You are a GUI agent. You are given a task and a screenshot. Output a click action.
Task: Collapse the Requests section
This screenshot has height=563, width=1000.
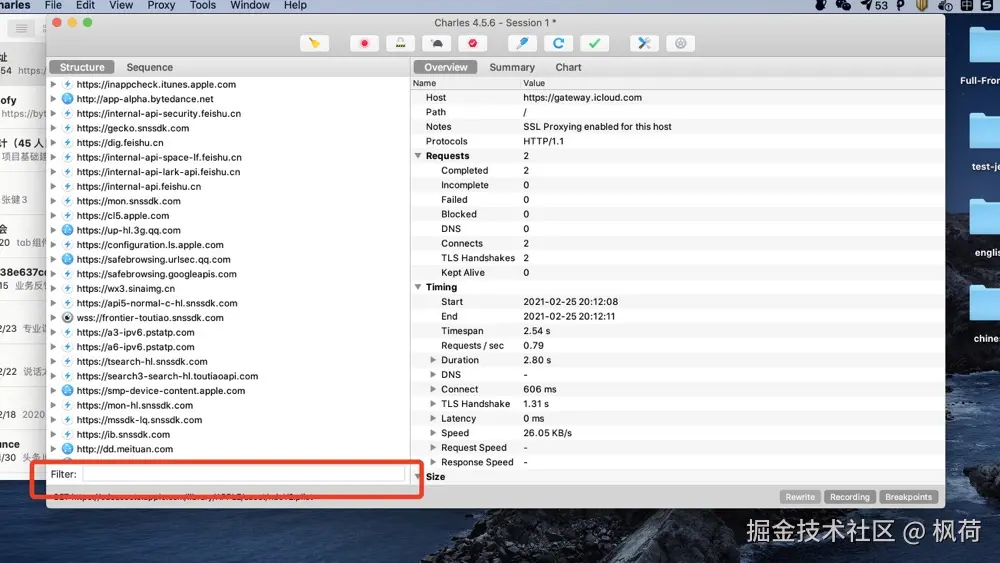coord(418,156)
